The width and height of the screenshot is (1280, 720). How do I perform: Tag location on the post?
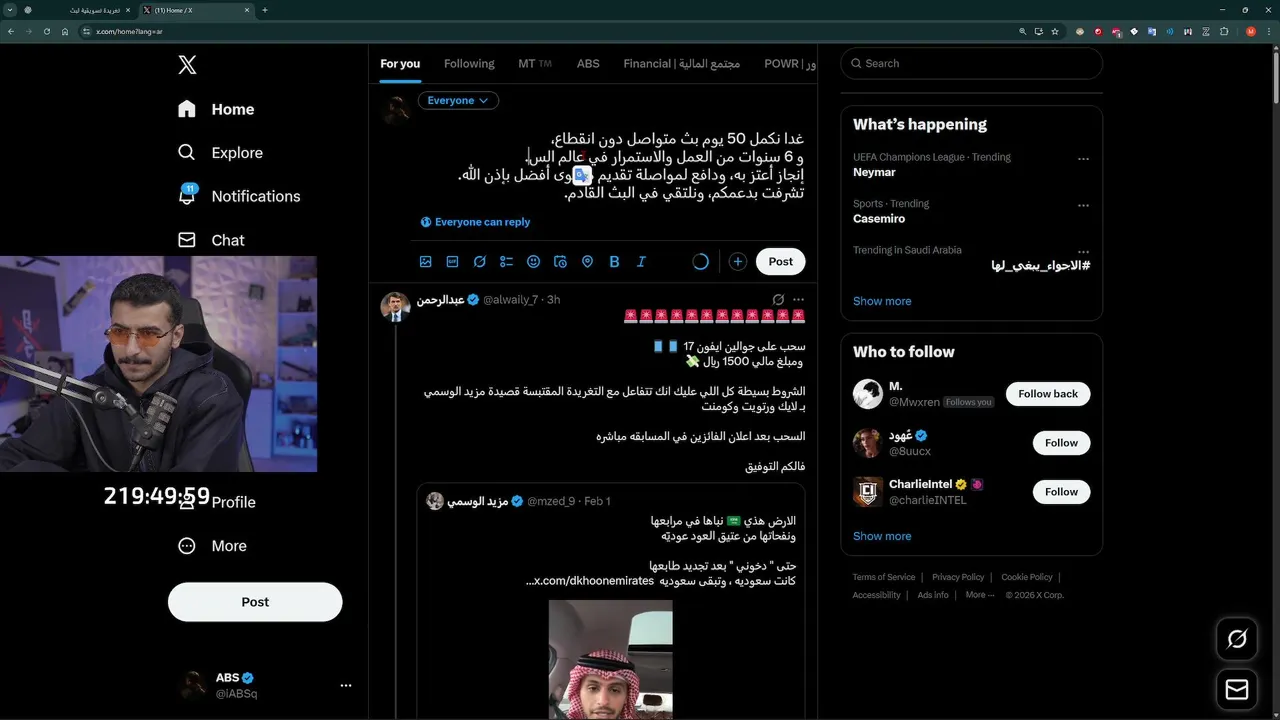point(588,262)
